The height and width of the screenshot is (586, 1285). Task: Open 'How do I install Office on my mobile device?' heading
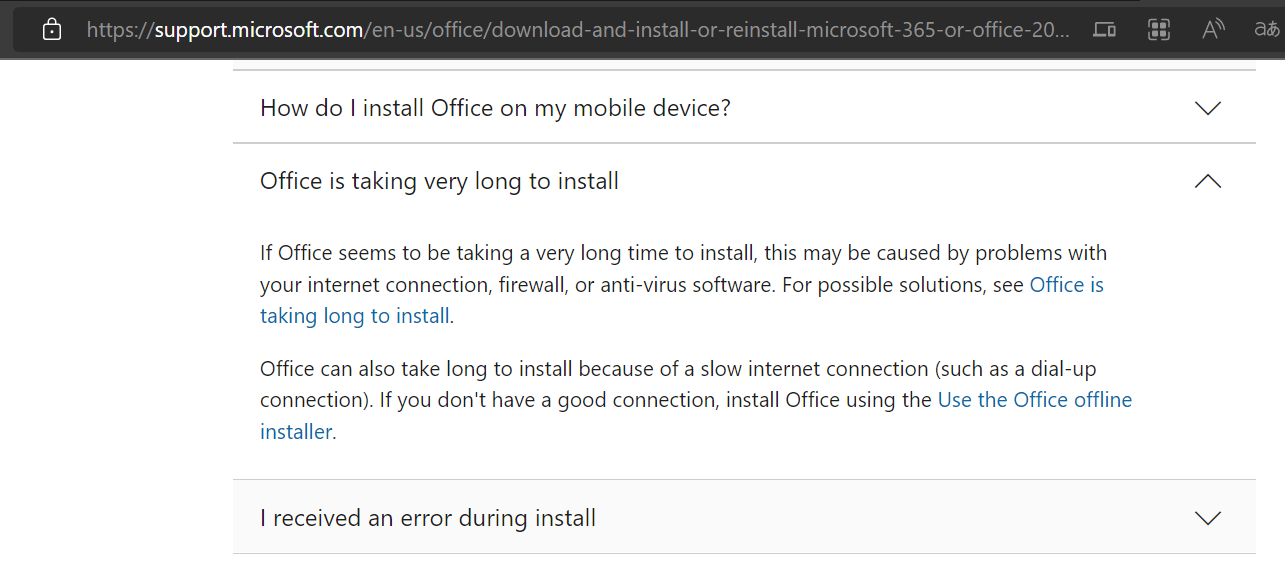(495, 108)
